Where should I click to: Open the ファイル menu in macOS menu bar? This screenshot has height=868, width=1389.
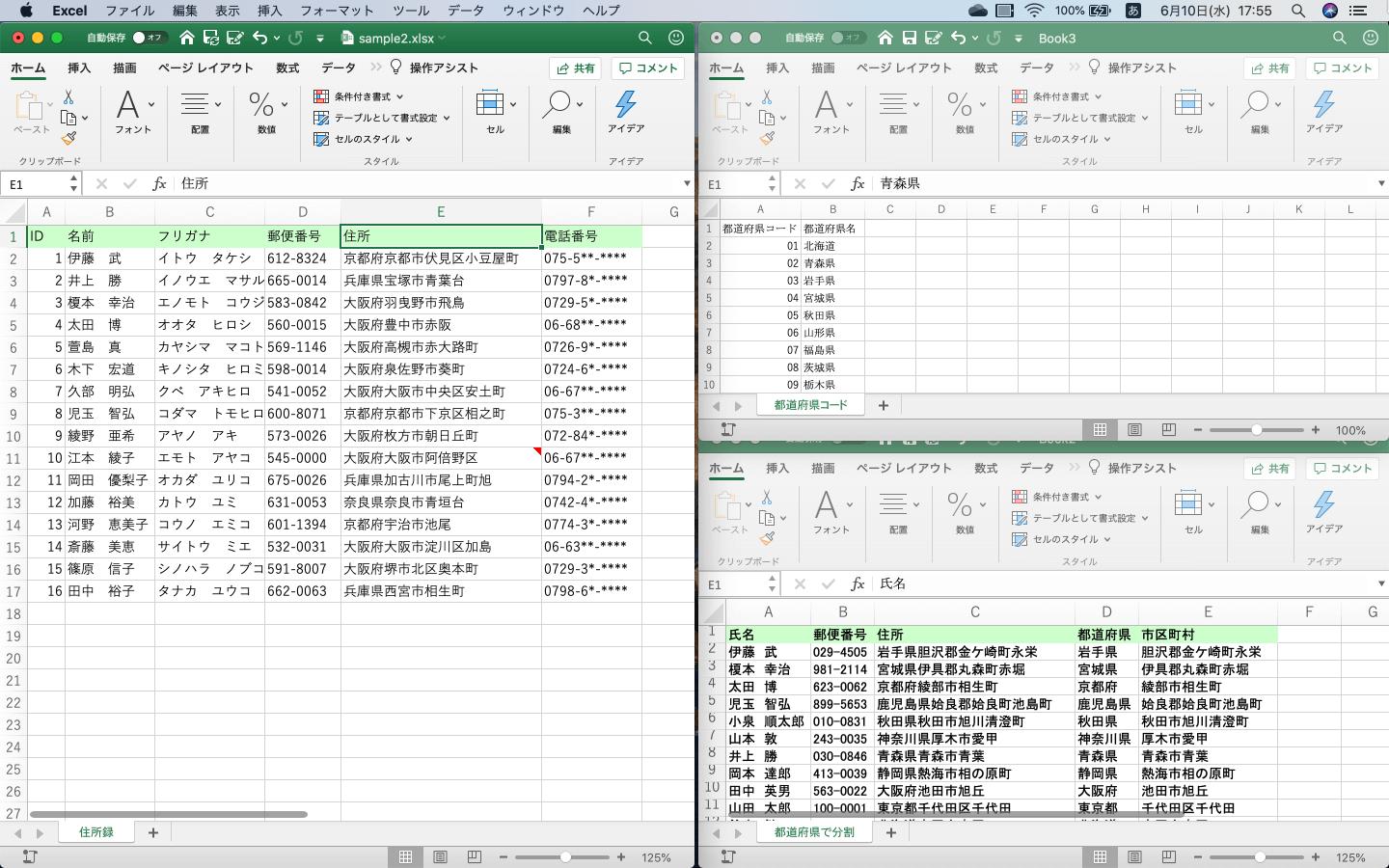click(130, 11)
